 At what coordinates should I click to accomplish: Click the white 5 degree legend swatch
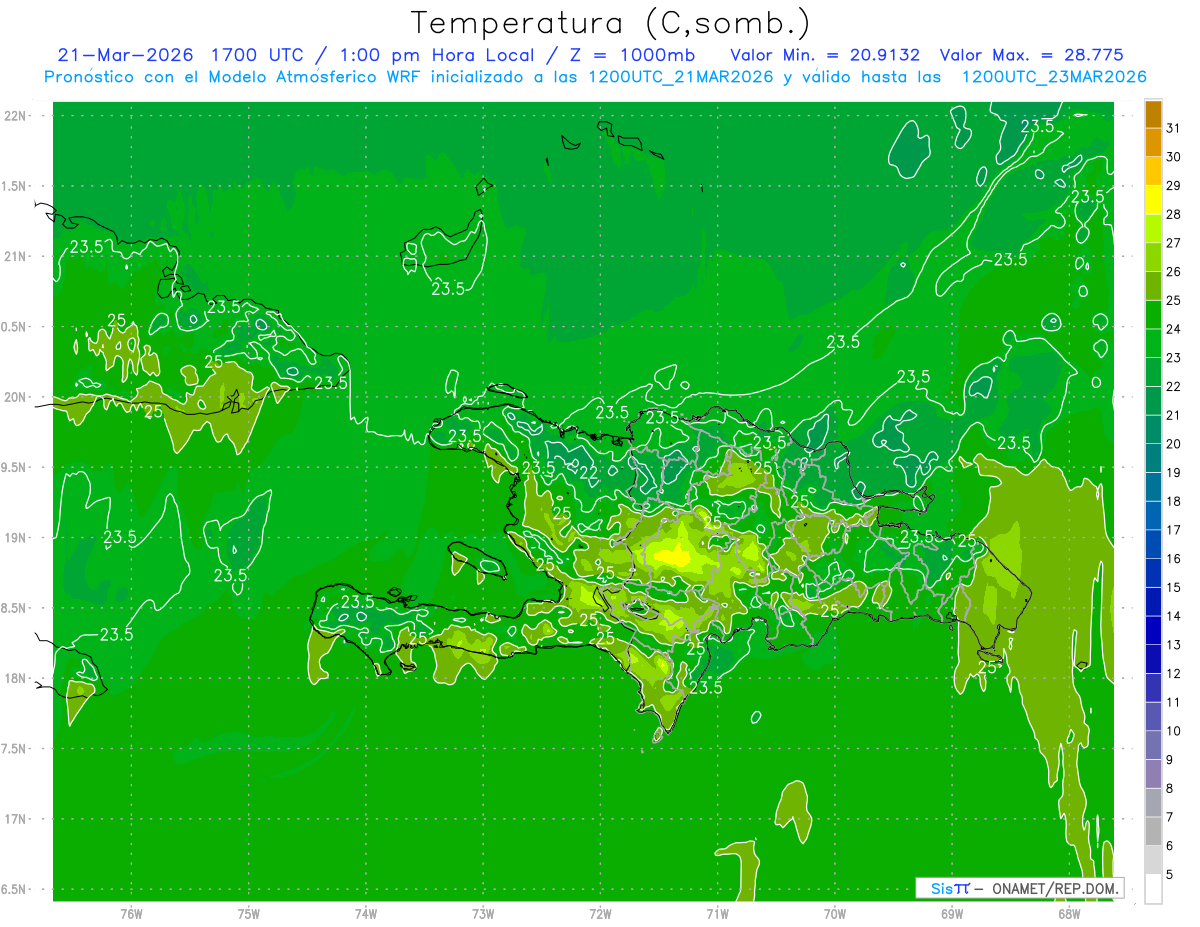coord(1153,889)
